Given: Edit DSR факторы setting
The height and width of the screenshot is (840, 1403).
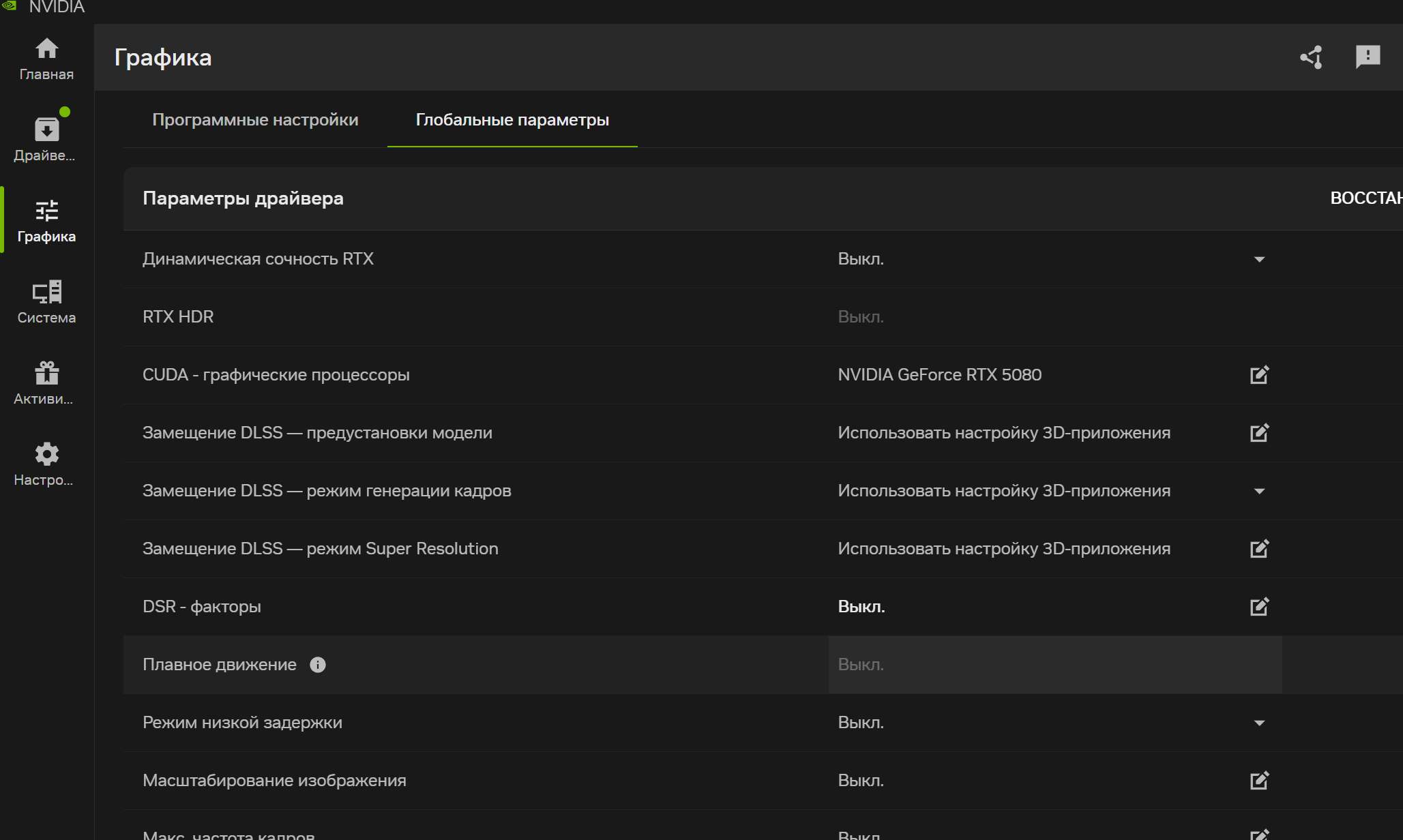Looking at the screenshot, I should tap(1259, 607).
